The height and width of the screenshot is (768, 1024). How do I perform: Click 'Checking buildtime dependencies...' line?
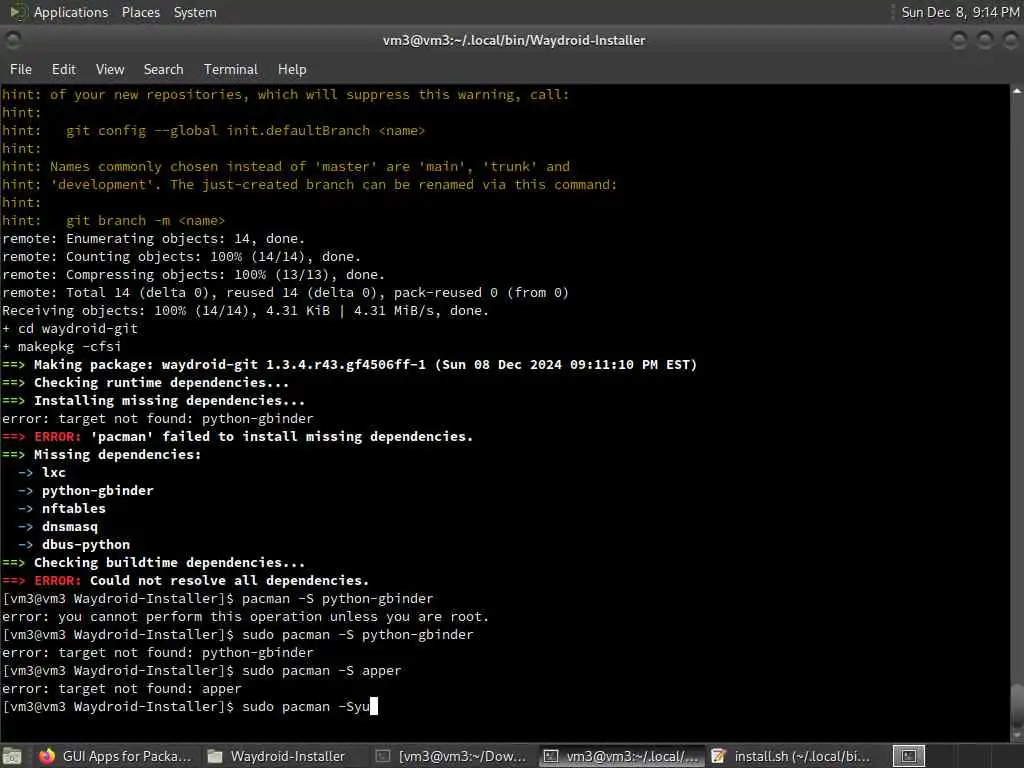153,562
